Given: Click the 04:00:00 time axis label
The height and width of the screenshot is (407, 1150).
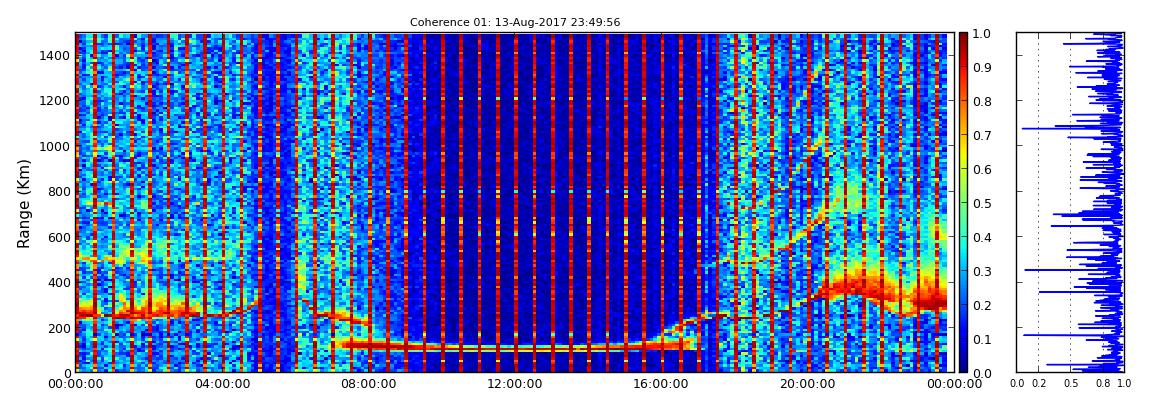Looking at the screenshot, I should coord(221,384).
